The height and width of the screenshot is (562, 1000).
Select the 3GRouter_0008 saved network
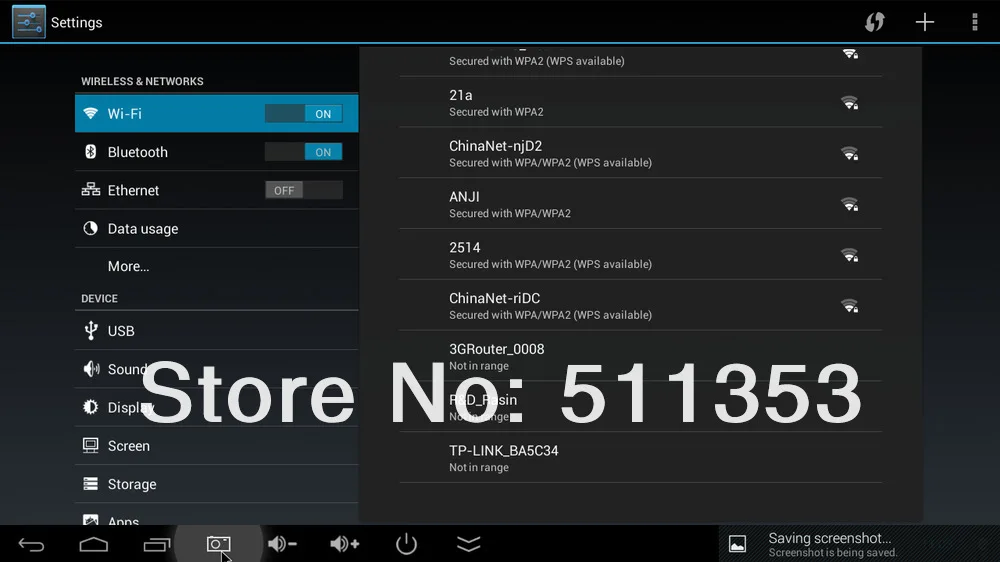[640, 356]
